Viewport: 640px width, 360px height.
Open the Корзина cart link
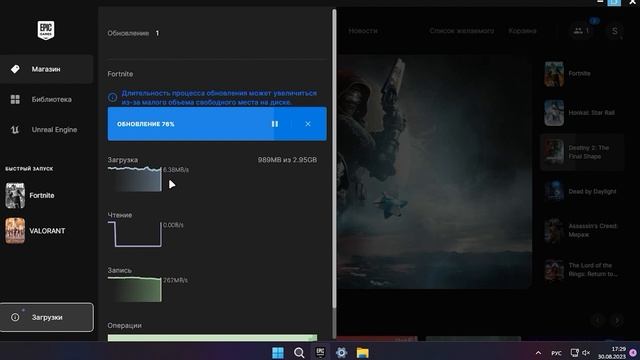(522, 31)
